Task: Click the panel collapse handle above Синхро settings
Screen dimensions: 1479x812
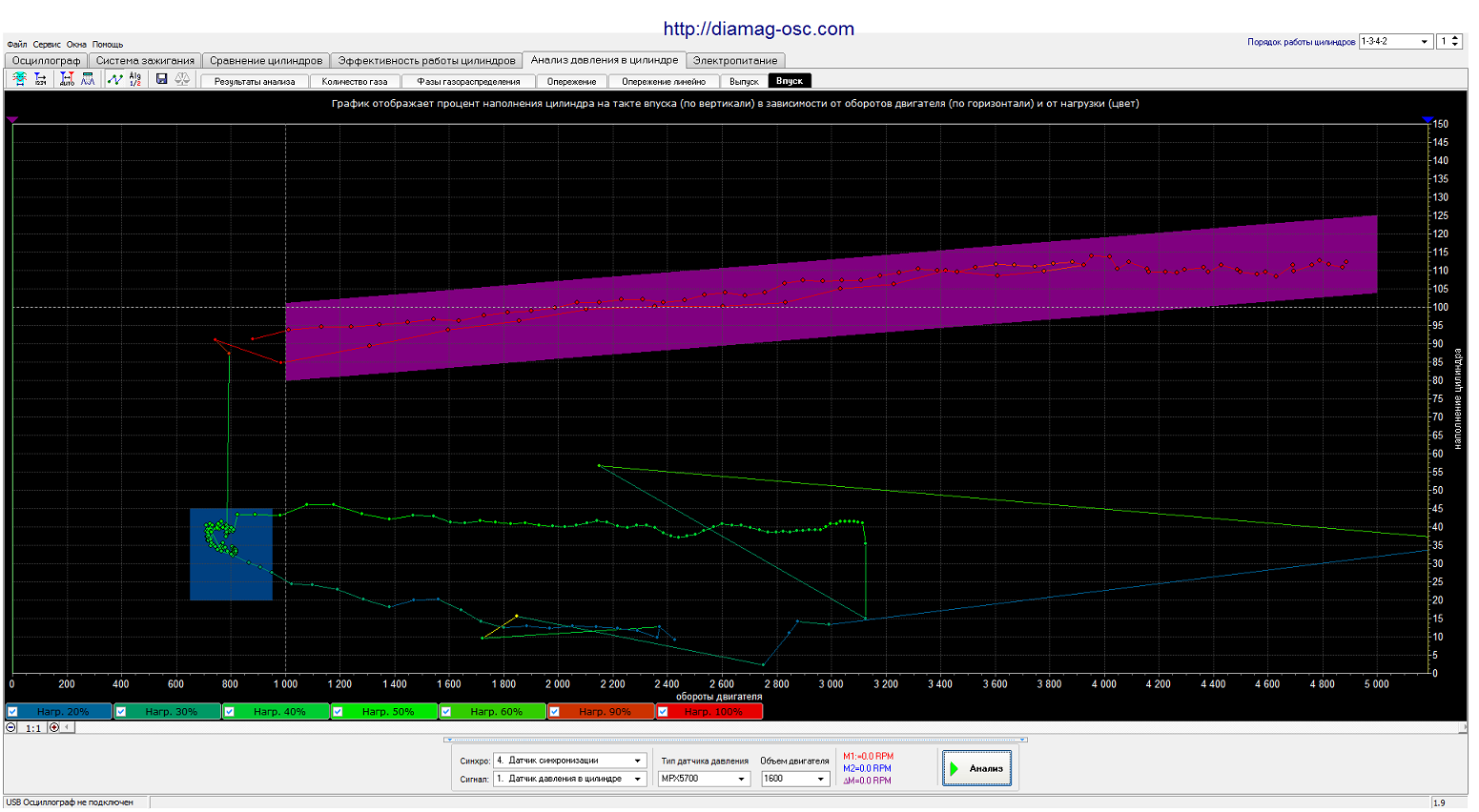Action: 735,740
